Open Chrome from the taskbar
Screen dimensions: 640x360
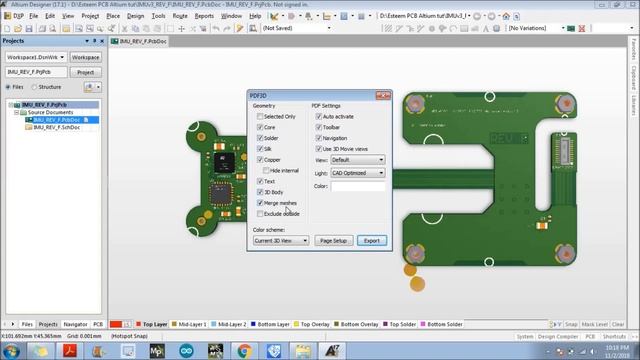coord(244,351)
